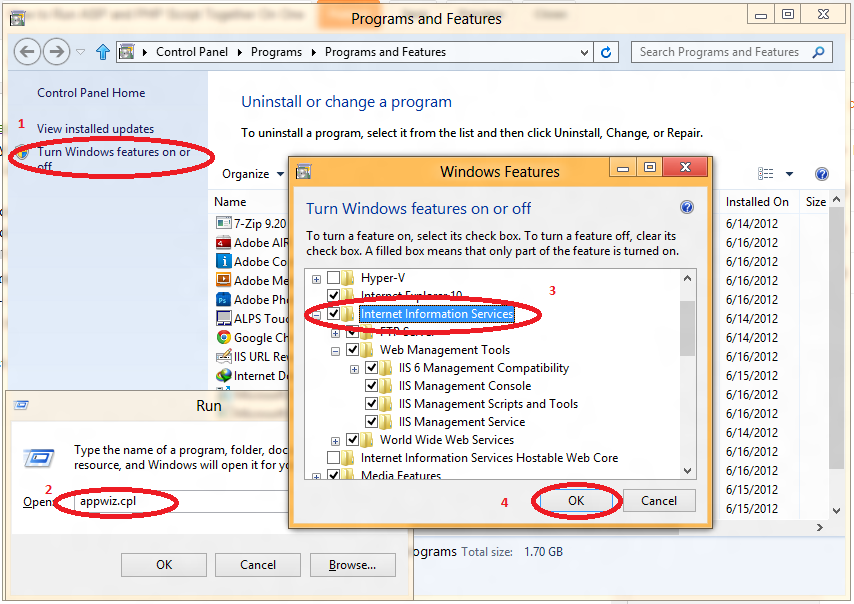Click the Control Panel breadcrumb
This screenshot has height=604, width=854.
193,51
